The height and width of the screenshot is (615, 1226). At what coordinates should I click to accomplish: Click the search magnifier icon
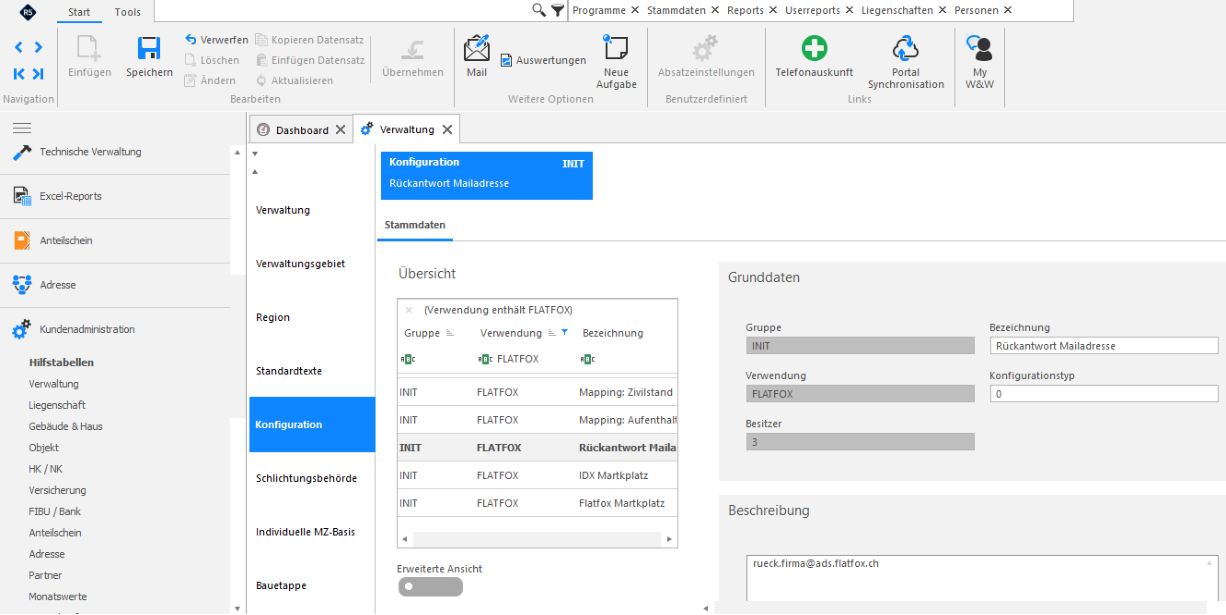click(x=539, y=10)
